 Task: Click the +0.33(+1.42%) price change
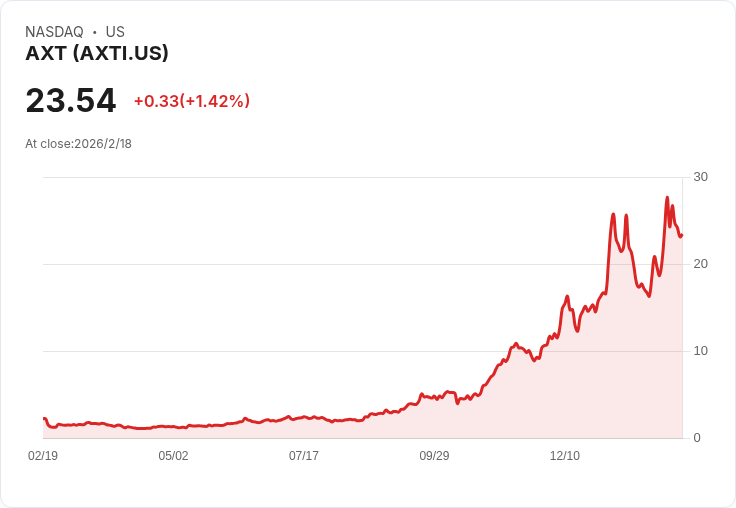pyautogui.click(x=192, y=101)
